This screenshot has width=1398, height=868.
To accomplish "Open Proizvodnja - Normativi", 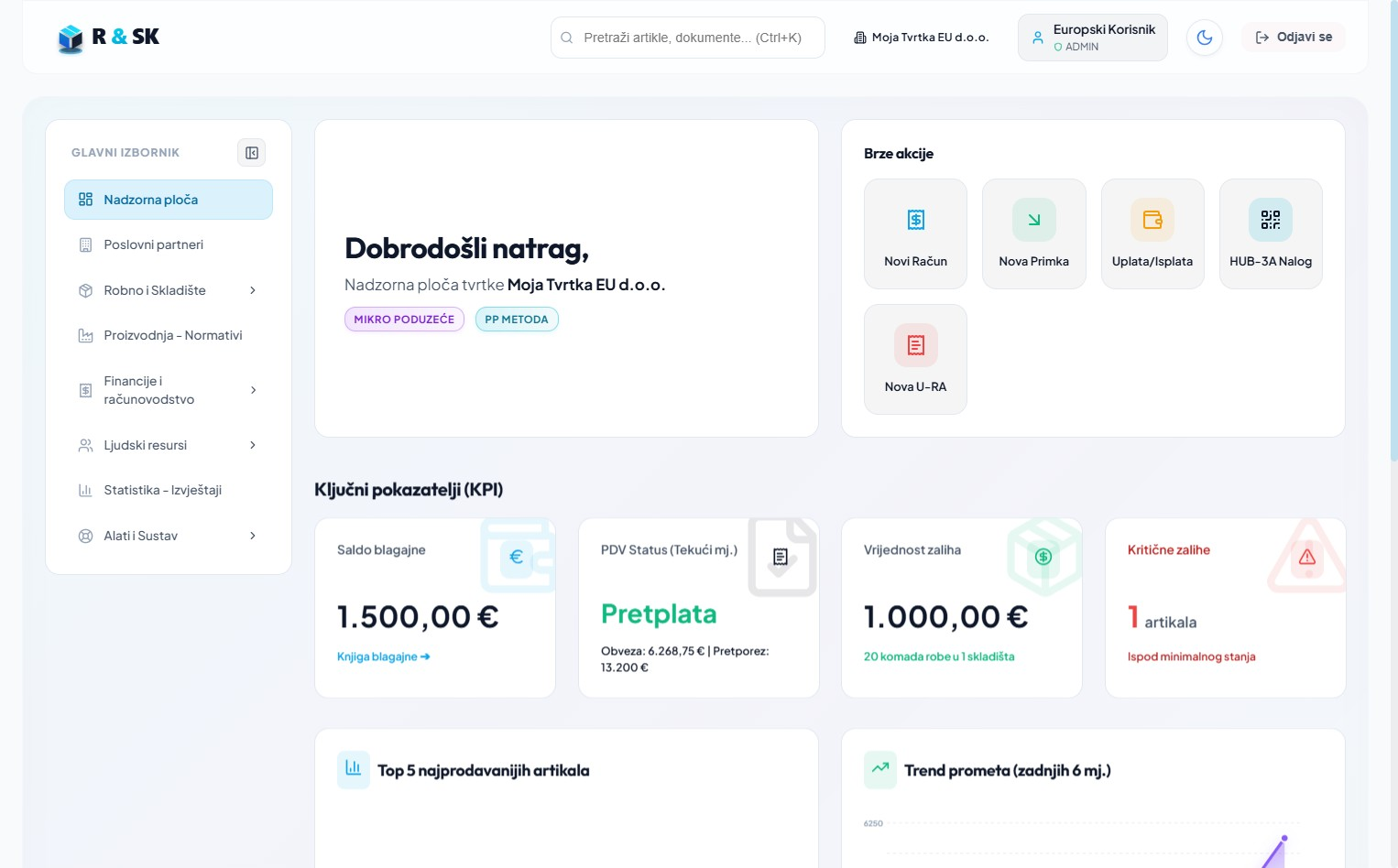I will pyautogui.click(x=169, y=335).
